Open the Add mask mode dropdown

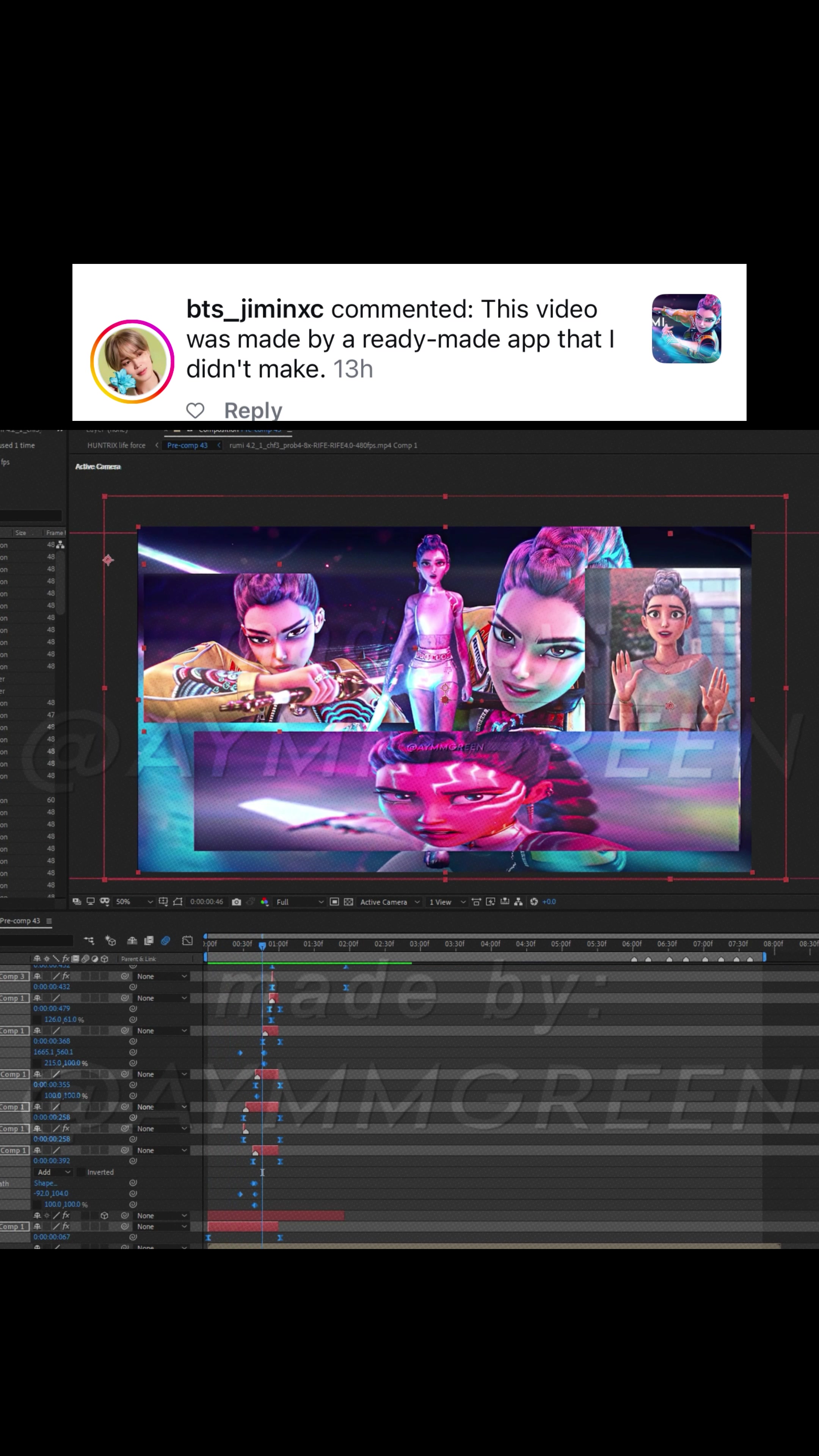pos(54,1172)
